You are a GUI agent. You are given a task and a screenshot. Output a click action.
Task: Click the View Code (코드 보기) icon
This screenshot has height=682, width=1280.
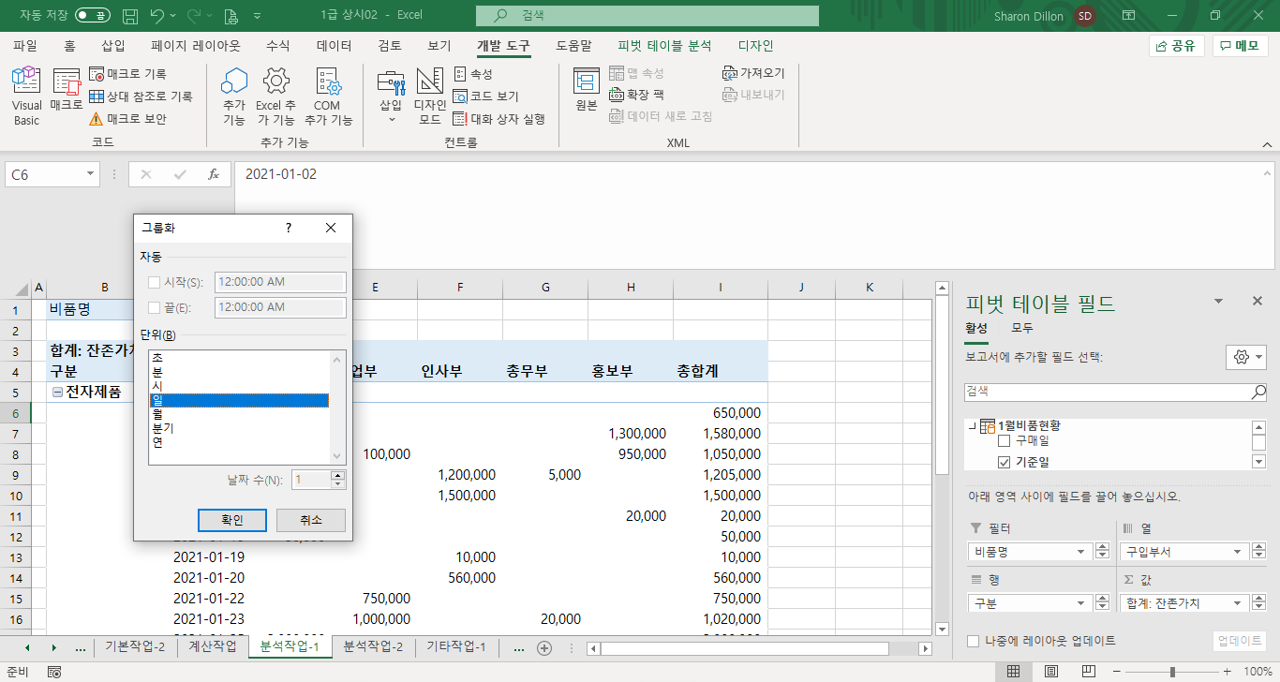coord(485,96)
